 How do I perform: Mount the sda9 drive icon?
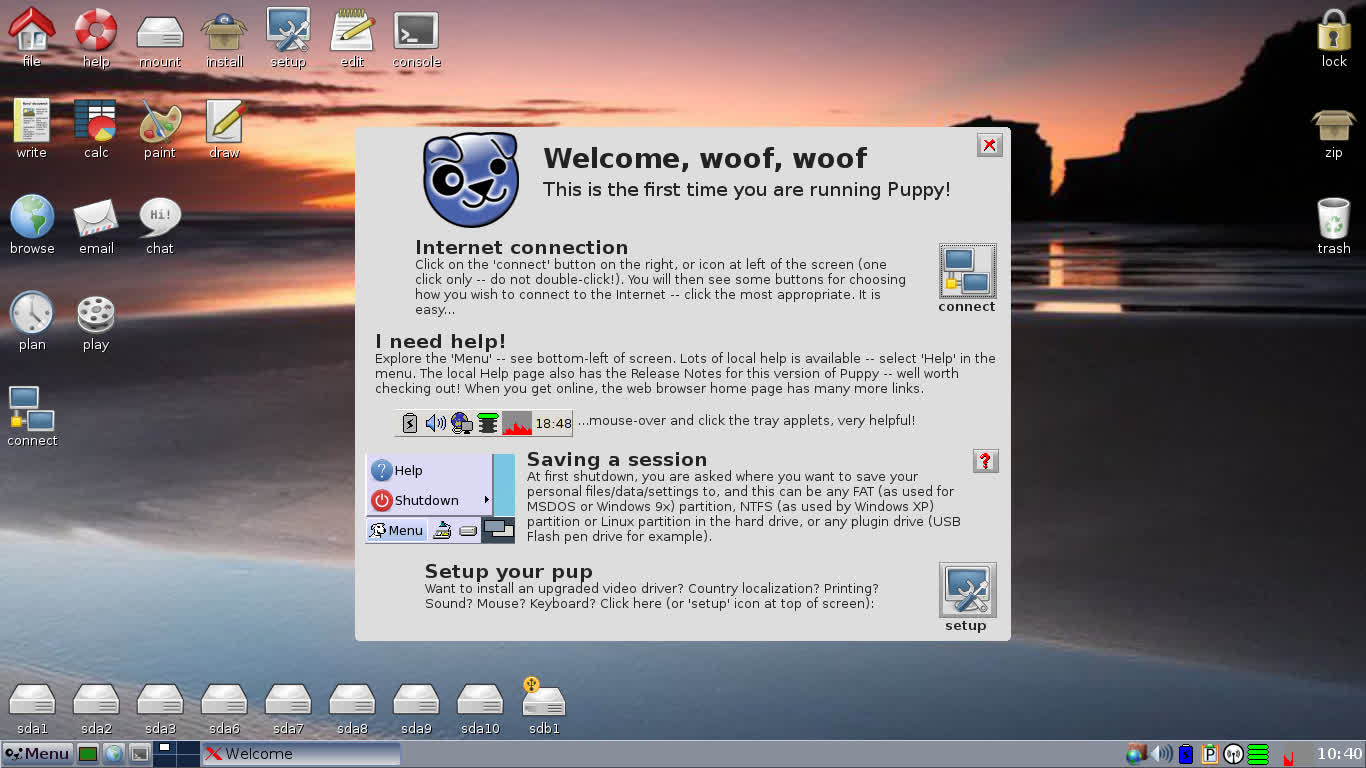(x=416, y=699)
